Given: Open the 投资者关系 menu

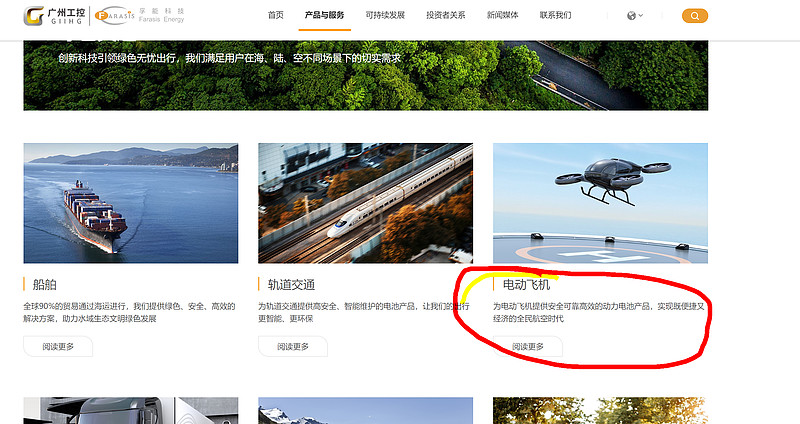Looking at the screenshot, I should [446, 15].
